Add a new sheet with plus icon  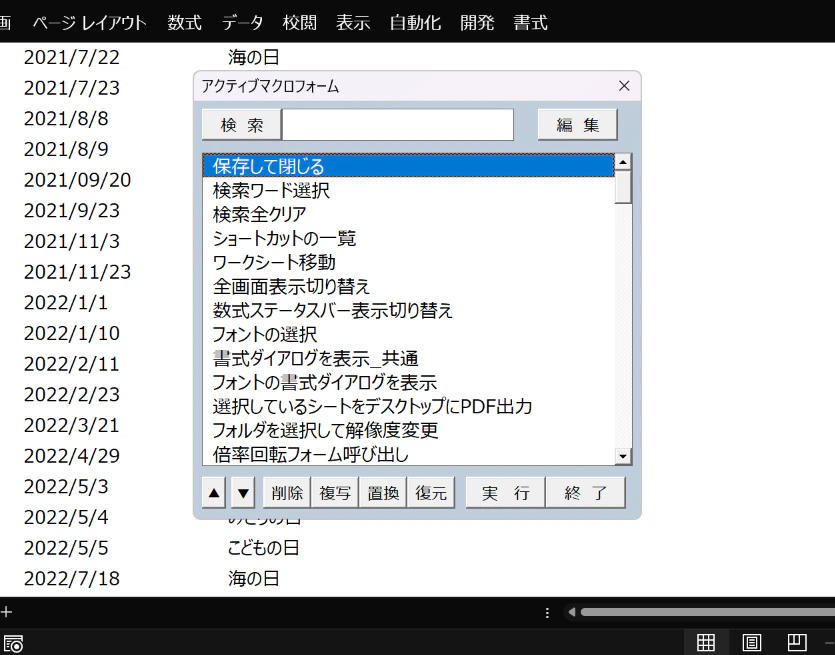click(x=6, y=612)
